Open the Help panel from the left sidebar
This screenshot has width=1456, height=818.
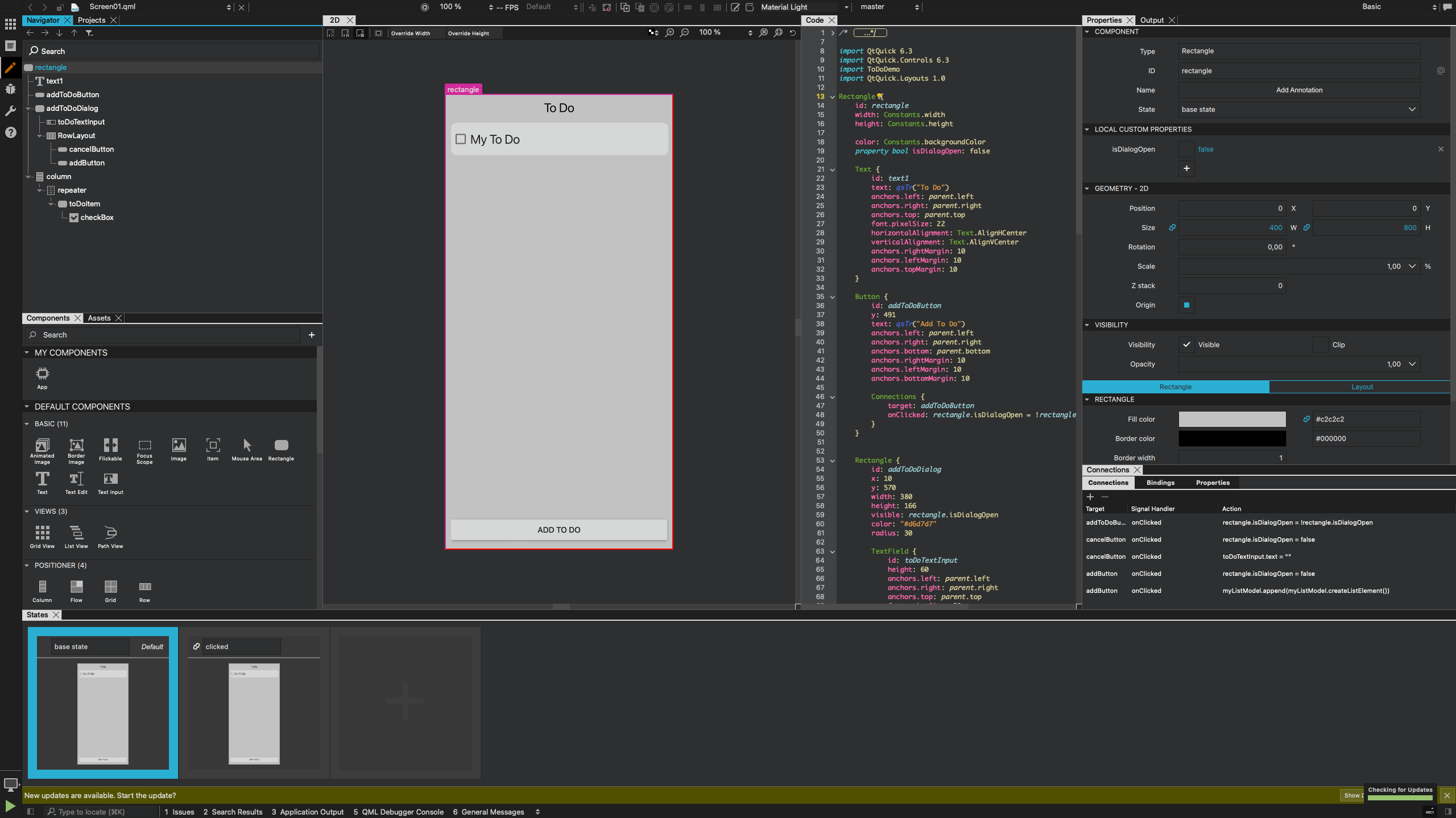(x=10, y=132)
